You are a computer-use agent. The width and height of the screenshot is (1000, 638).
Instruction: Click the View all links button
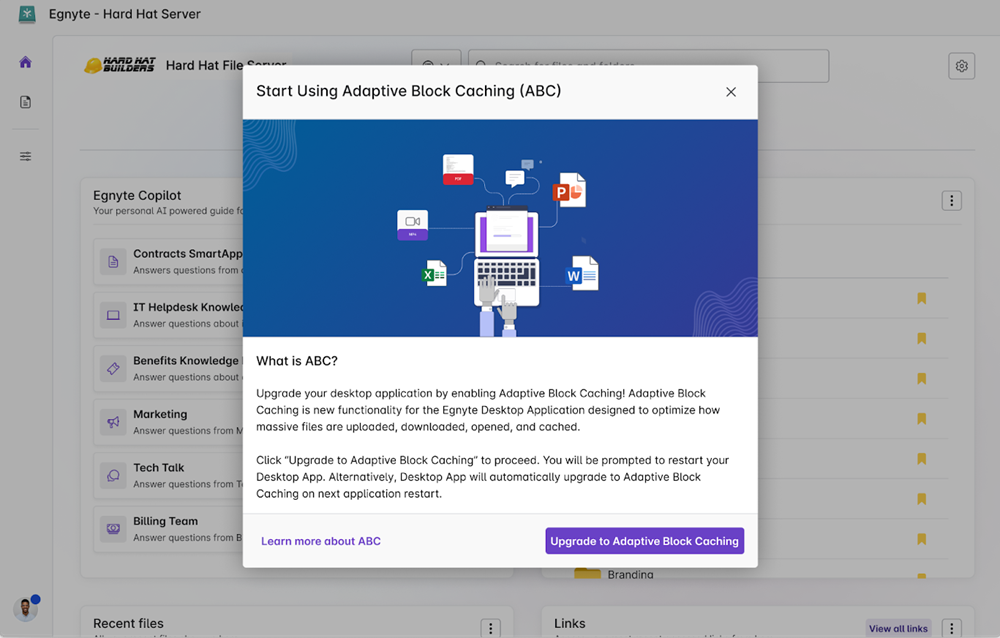pyautogui.click(x=898, y=628)
